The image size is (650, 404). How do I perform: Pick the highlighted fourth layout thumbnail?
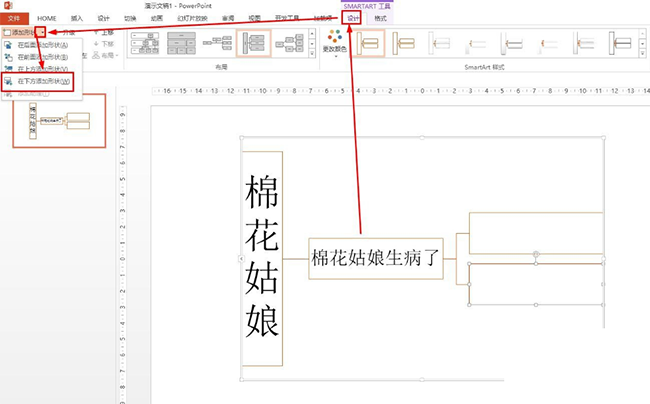point(253,43)
